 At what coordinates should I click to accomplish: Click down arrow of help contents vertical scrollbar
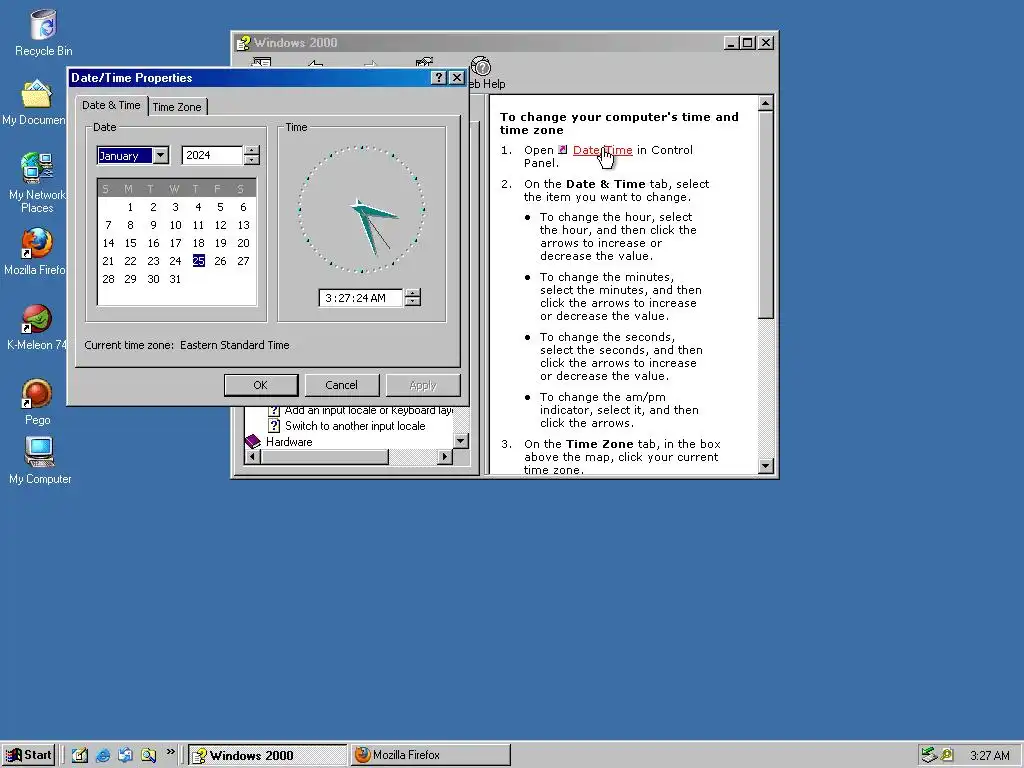[x=461, y=441]
